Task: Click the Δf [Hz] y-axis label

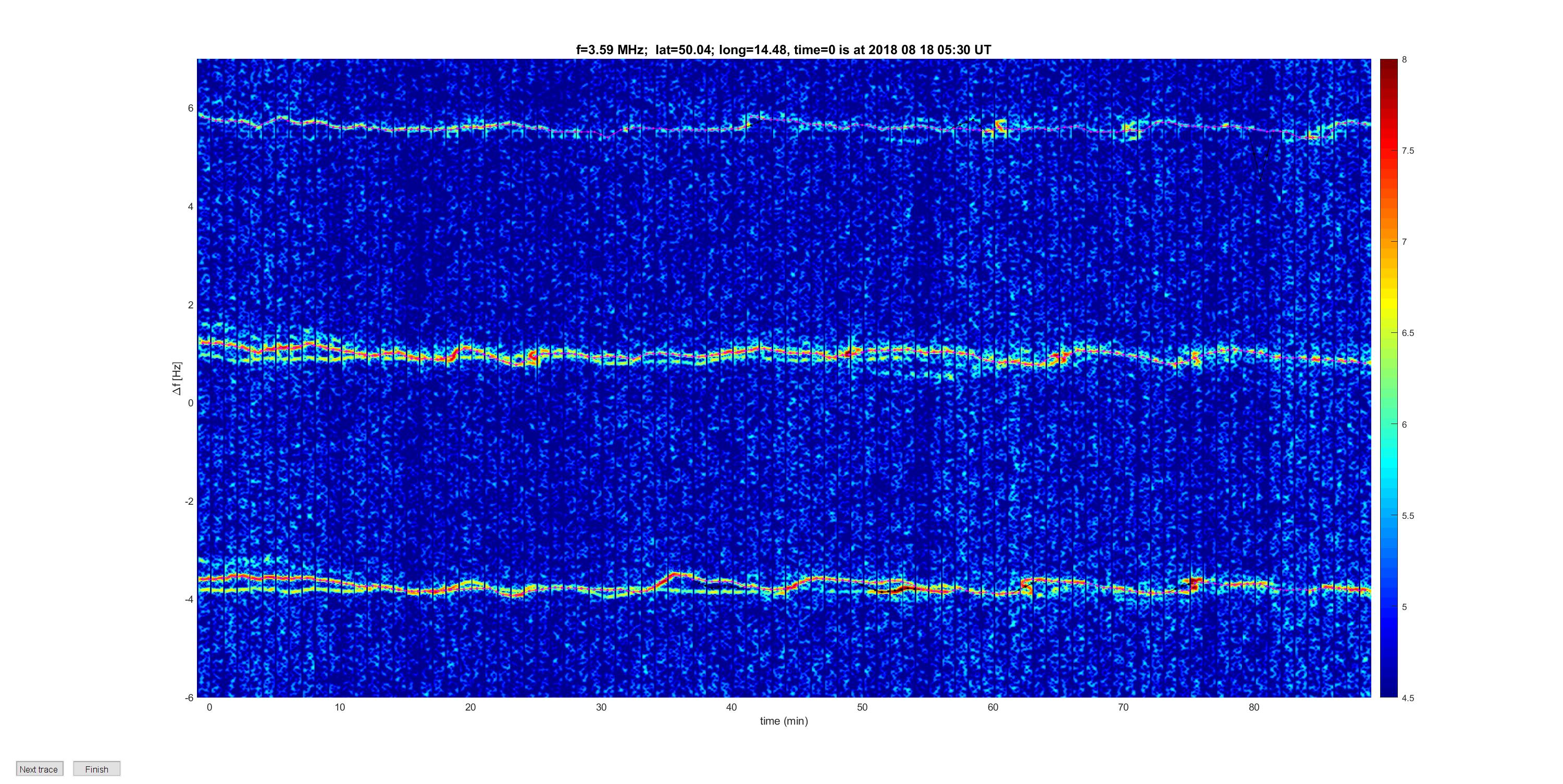Action: pyautogui.click(x=177, y=379)
